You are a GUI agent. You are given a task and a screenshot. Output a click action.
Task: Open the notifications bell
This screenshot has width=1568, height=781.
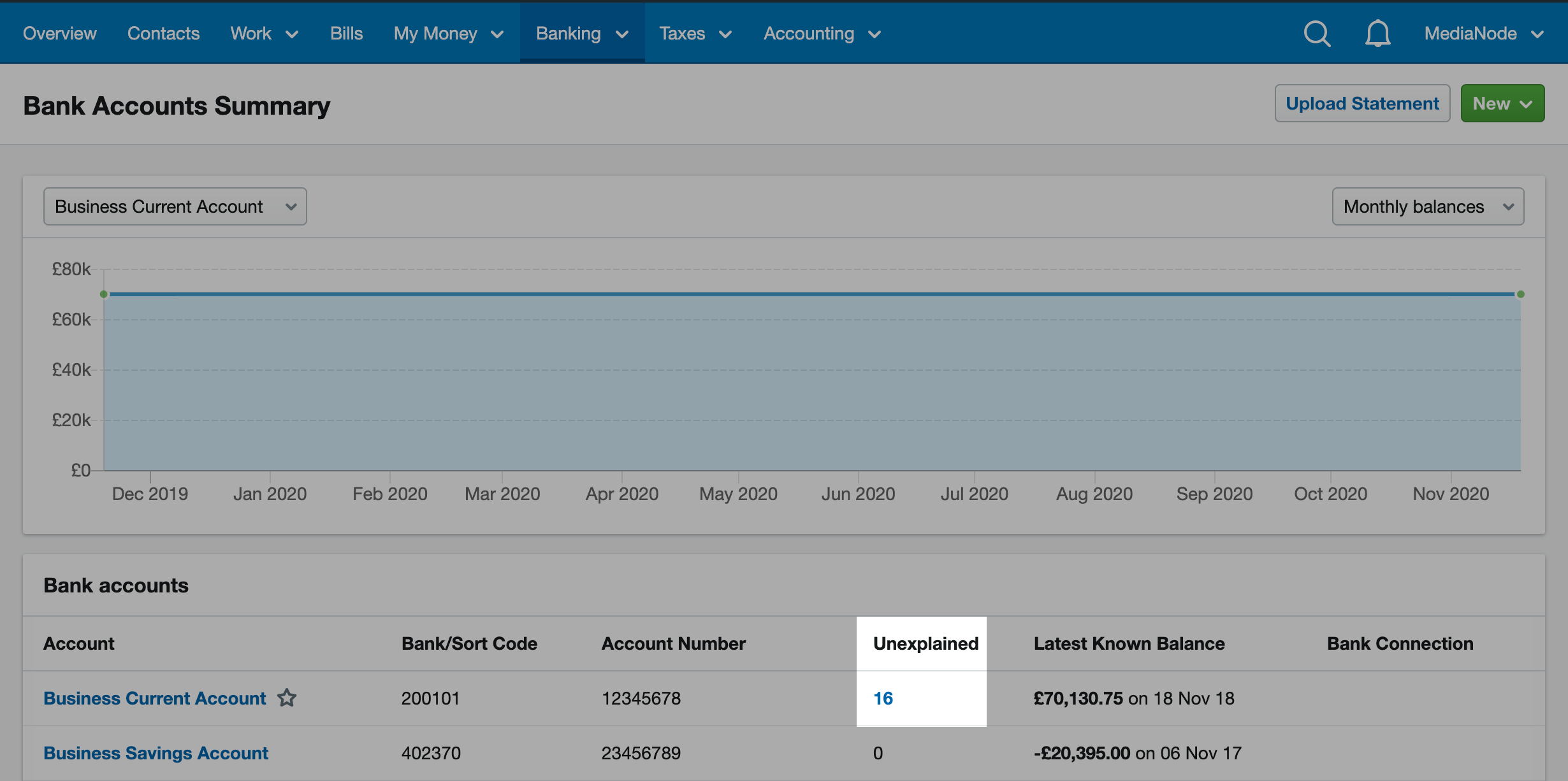coord(1377,34)
